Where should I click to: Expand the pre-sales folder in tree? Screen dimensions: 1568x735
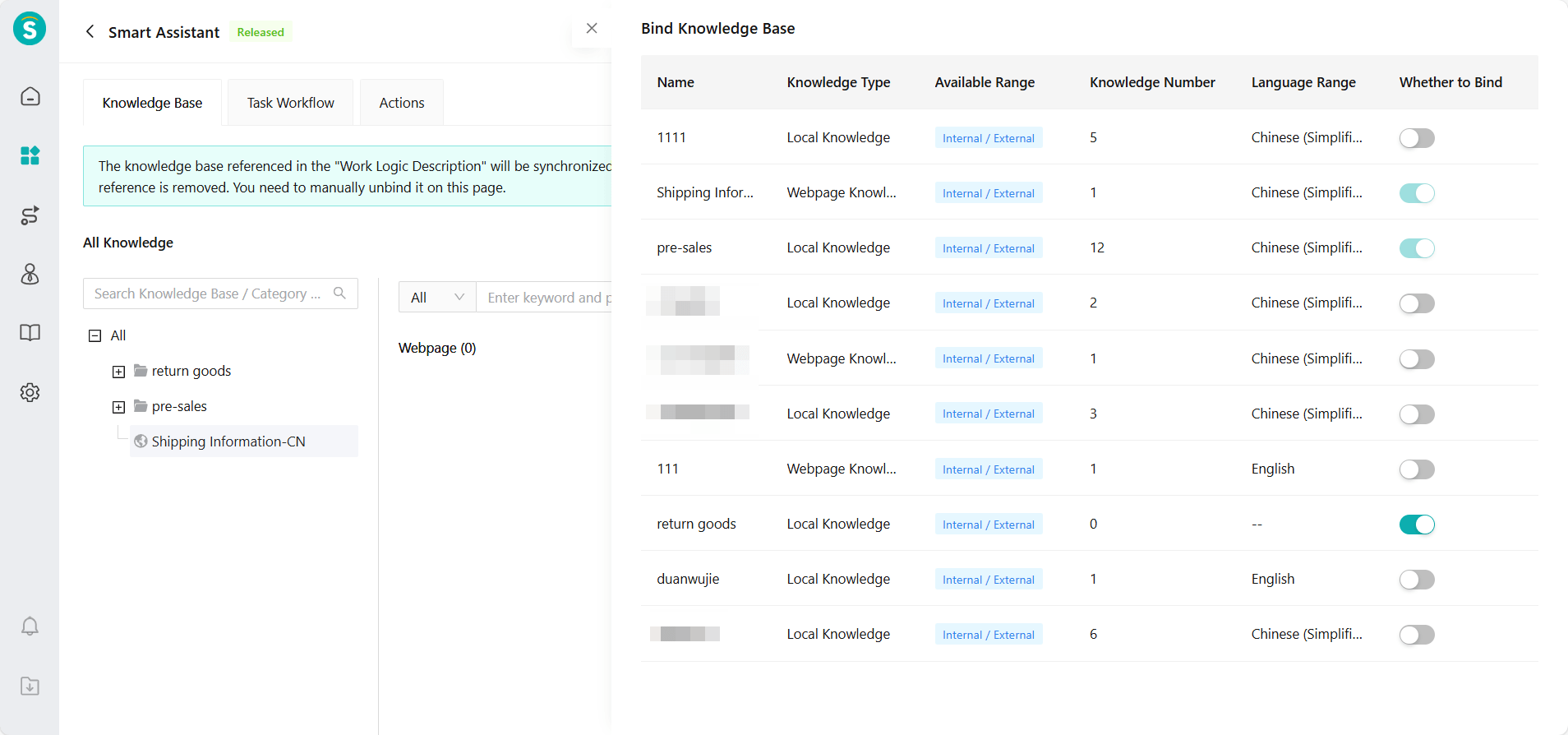[x=118, y=407]
